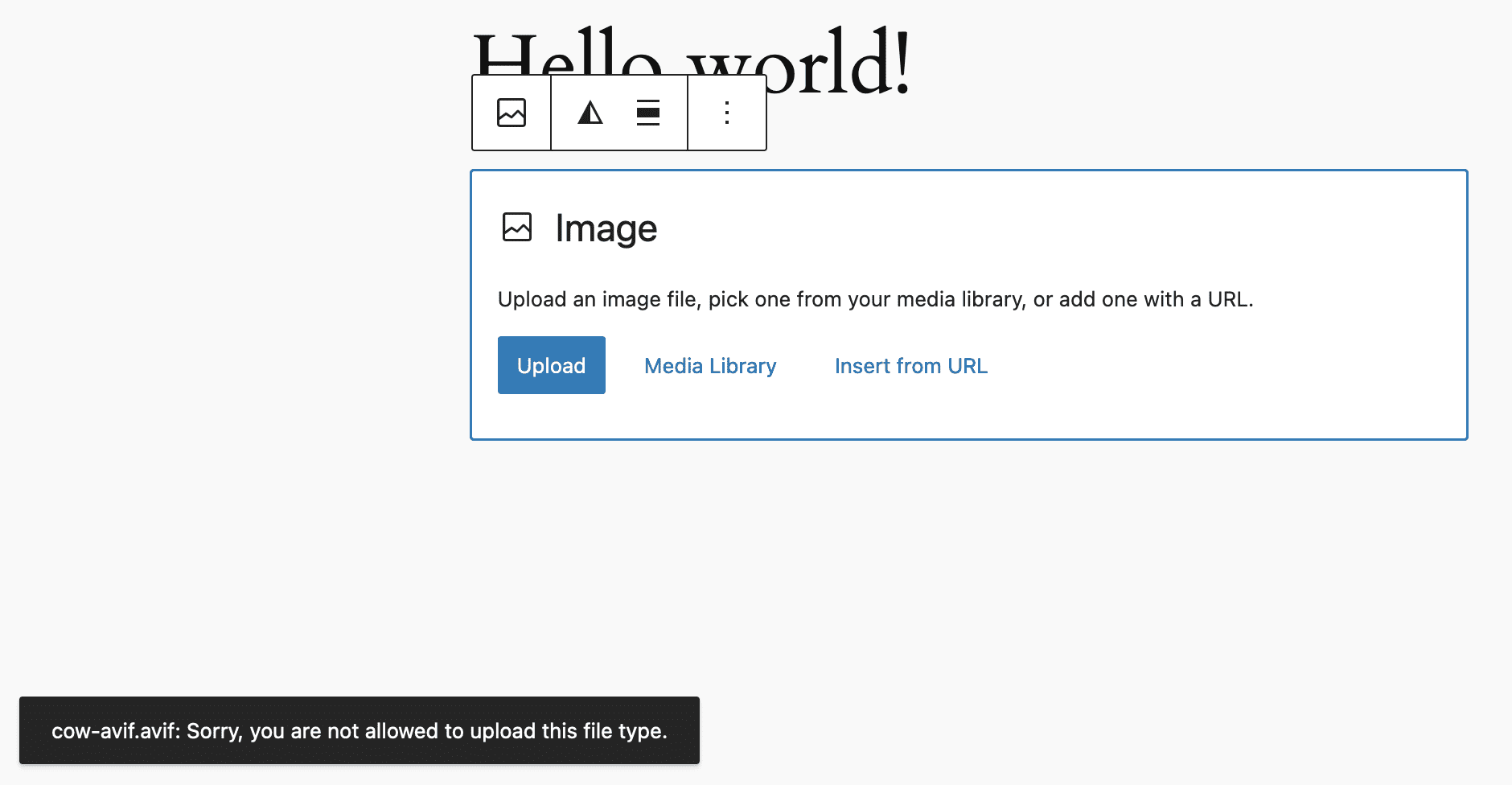Choose Insert from URL

(910, 365)
